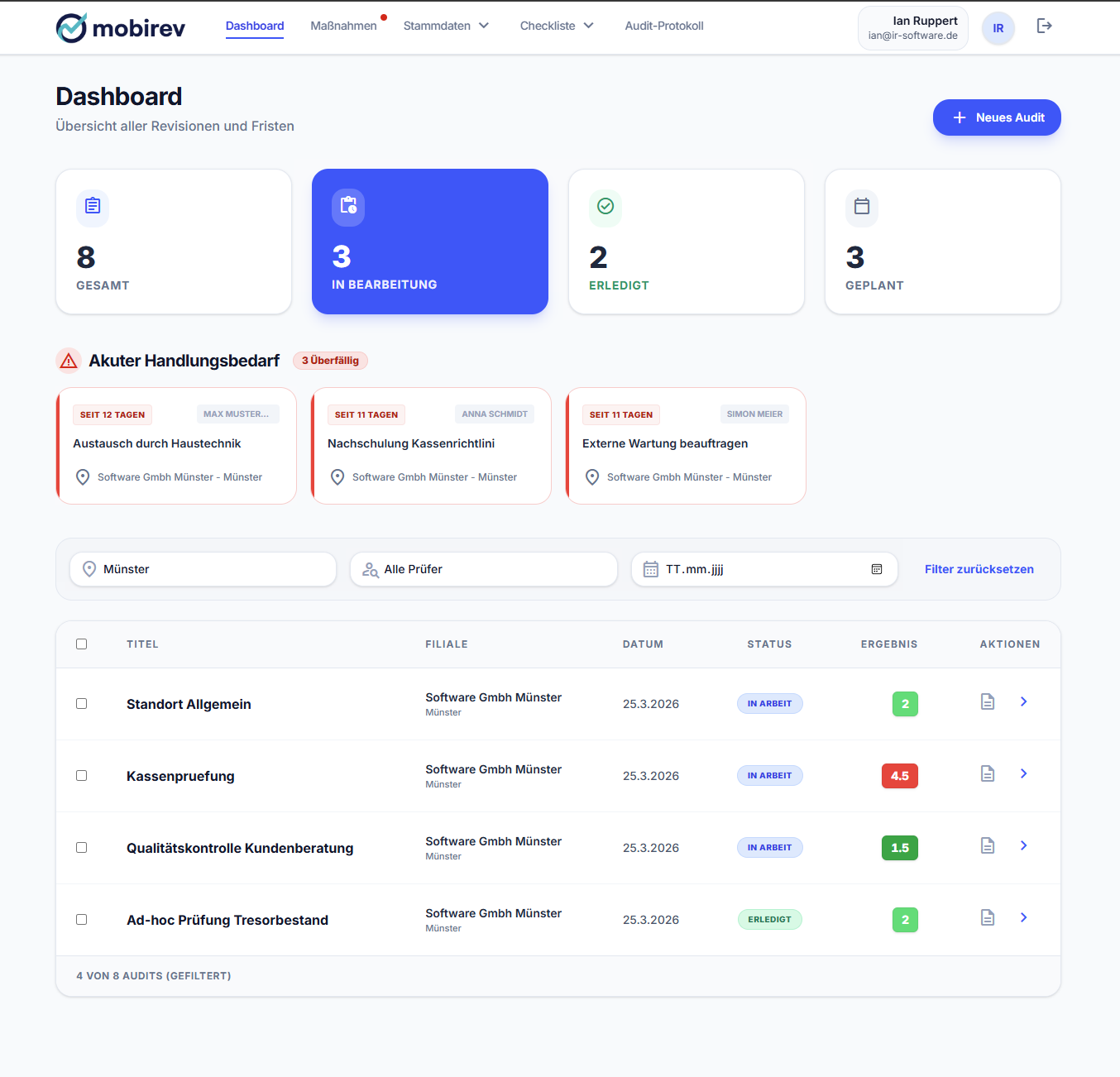Expand the Stammdaten dropdown
Viewport: 1120px width, 1077px height.
(446, 26)
